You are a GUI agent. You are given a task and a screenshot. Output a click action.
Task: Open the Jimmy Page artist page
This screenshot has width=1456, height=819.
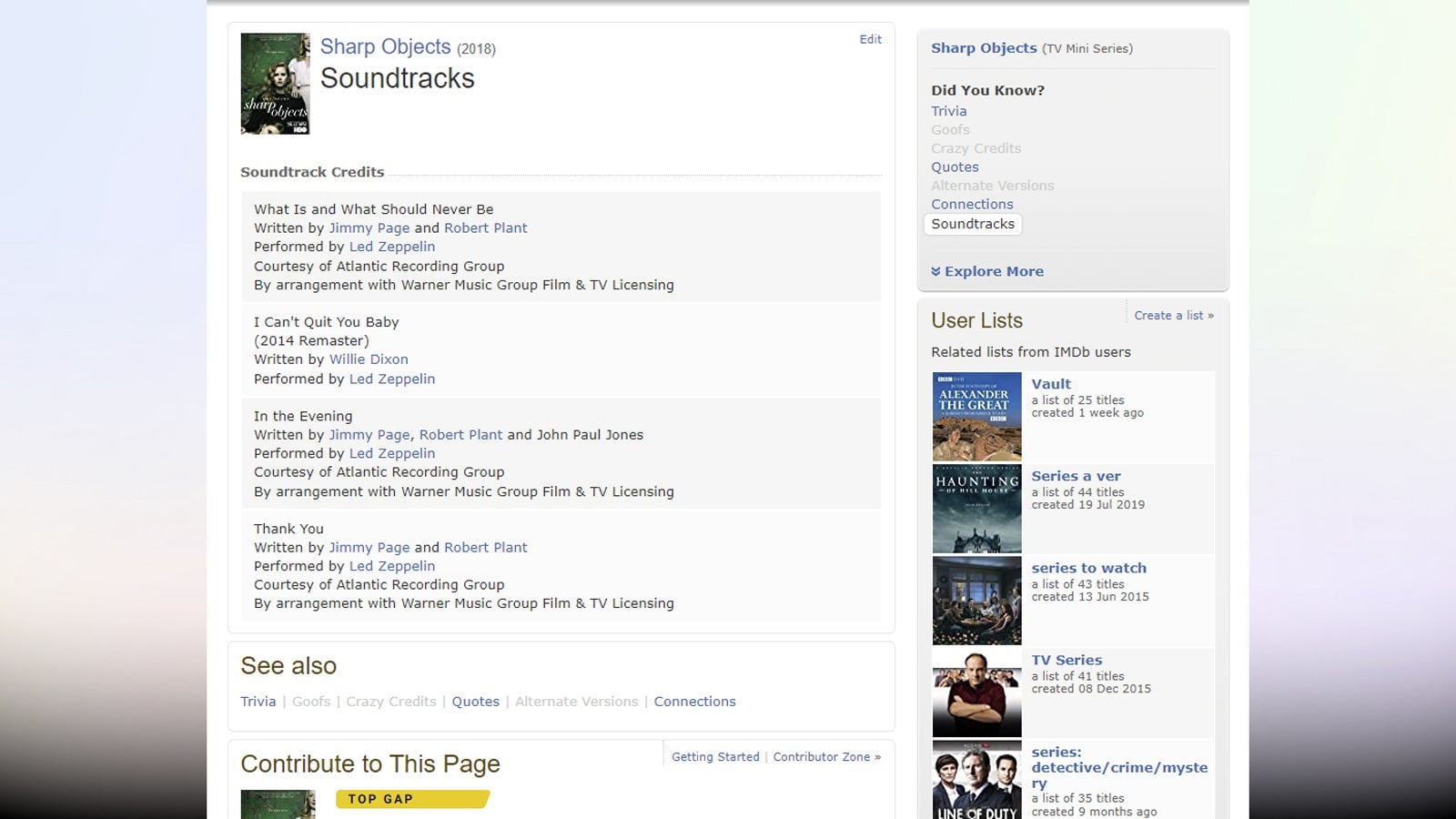point(369,227)
